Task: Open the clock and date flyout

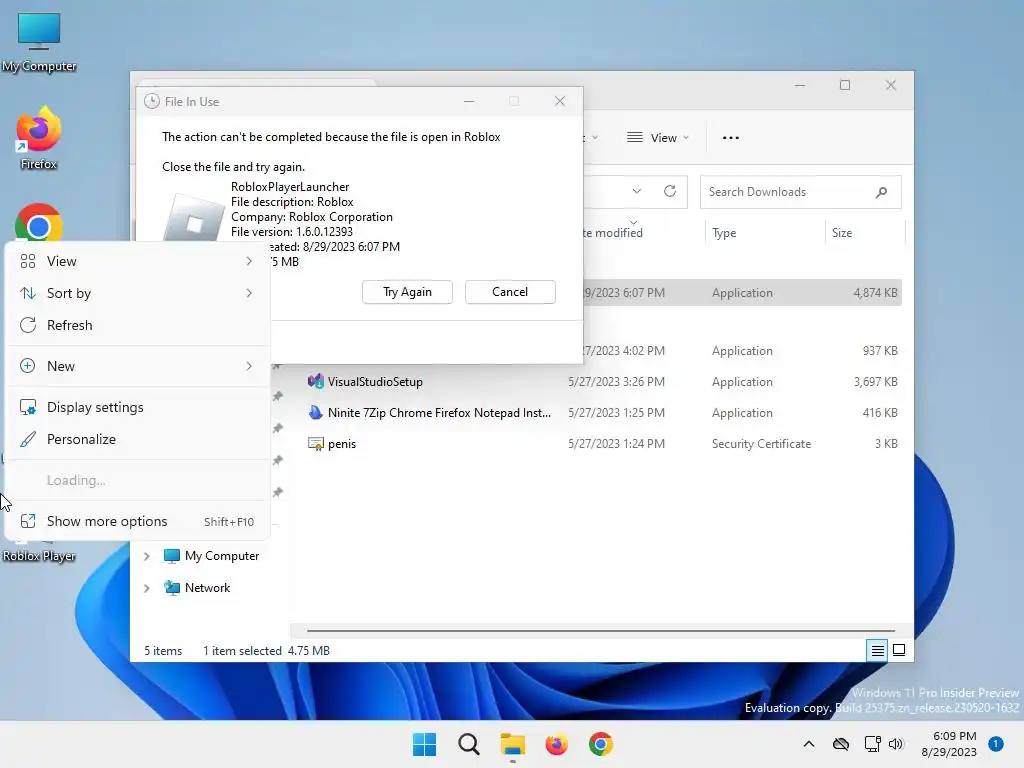Action: coord(949,744)
